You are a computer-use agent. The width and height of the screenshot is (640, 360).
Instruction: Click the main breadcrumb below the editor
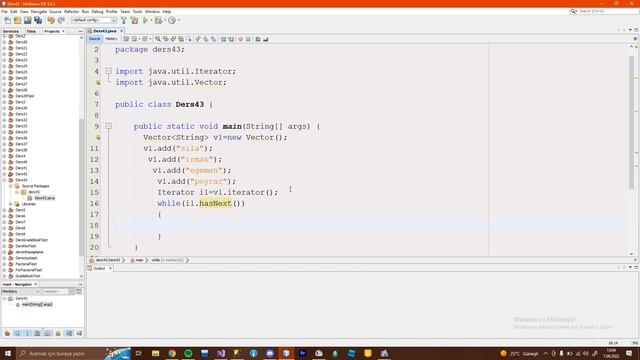(x=138, y=260)
